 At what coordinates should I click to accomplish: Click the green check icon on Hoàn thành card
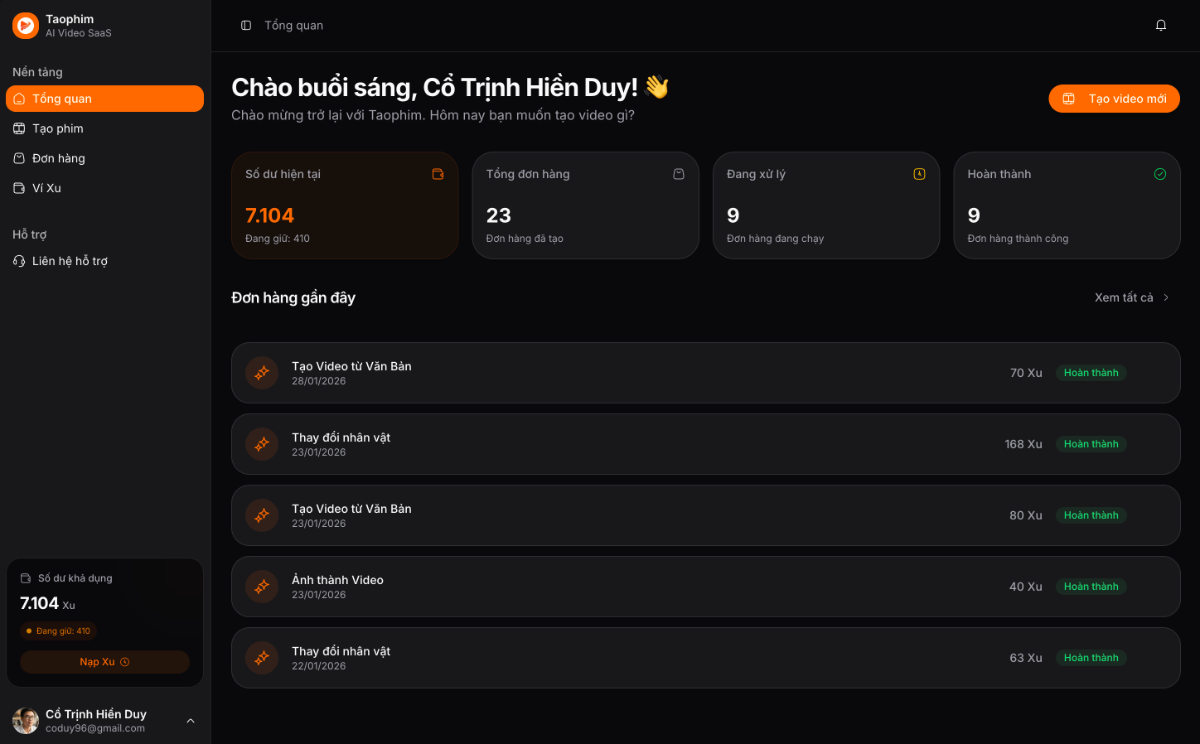(x=1160, y=173)
